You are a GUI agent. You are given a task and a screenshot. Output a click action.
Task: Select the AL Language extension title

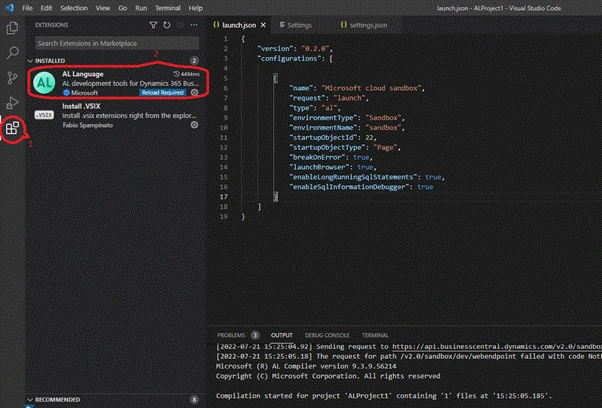83,74
